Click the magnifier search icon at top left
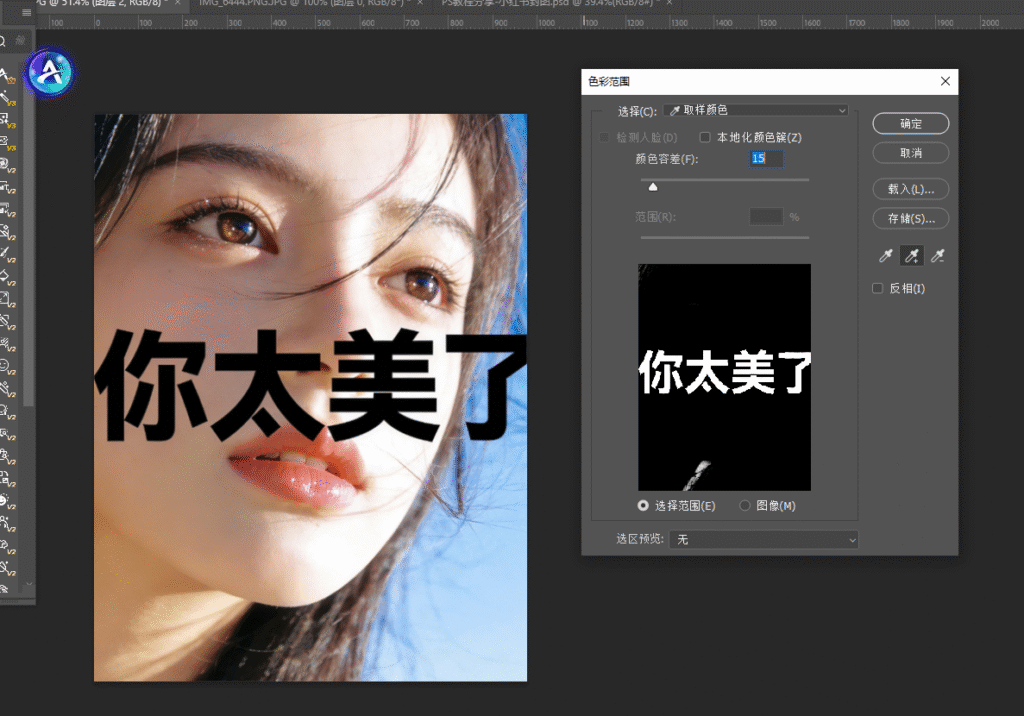Image resolution: width=1024 pixels, height=716 pixels. [x=4, y=42]
